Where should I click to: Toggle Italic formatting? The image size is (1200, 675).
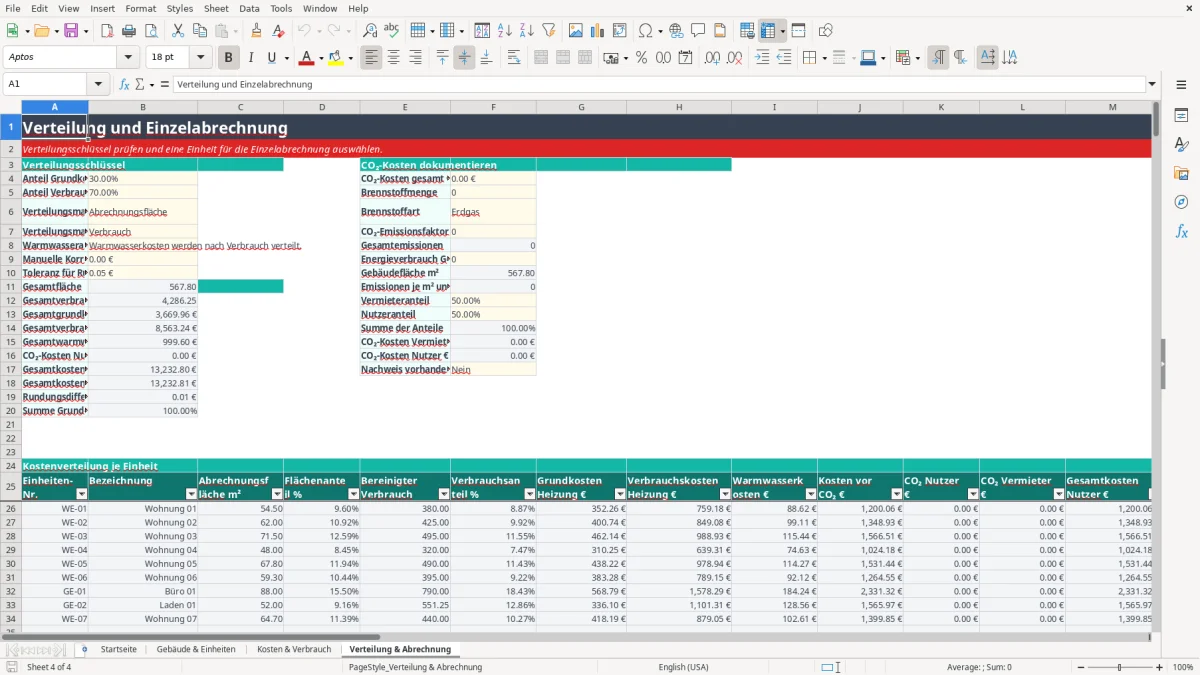pyautogui.click(x=251, y=58)
